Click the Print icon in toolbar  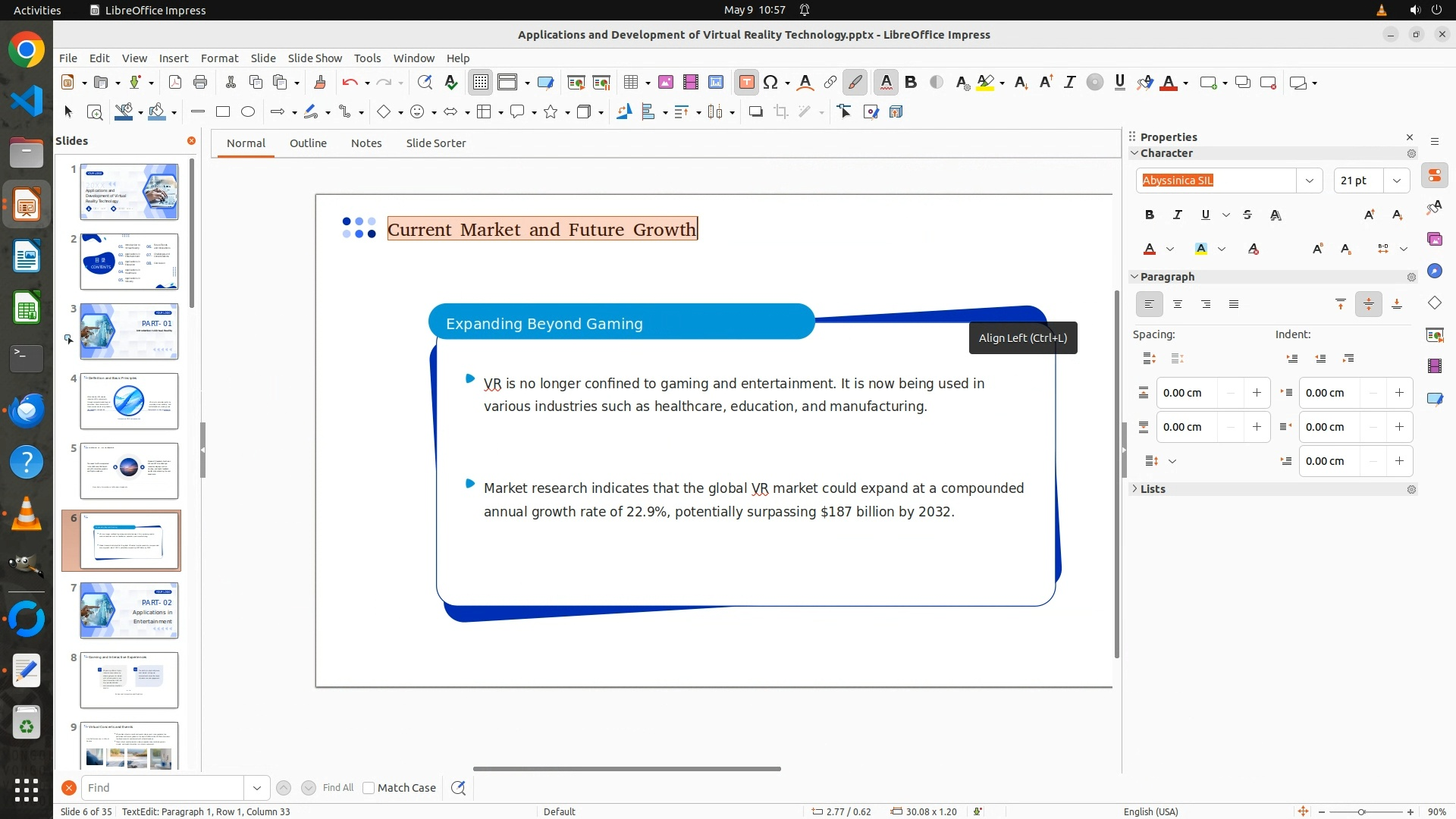(x=200, y=83)
